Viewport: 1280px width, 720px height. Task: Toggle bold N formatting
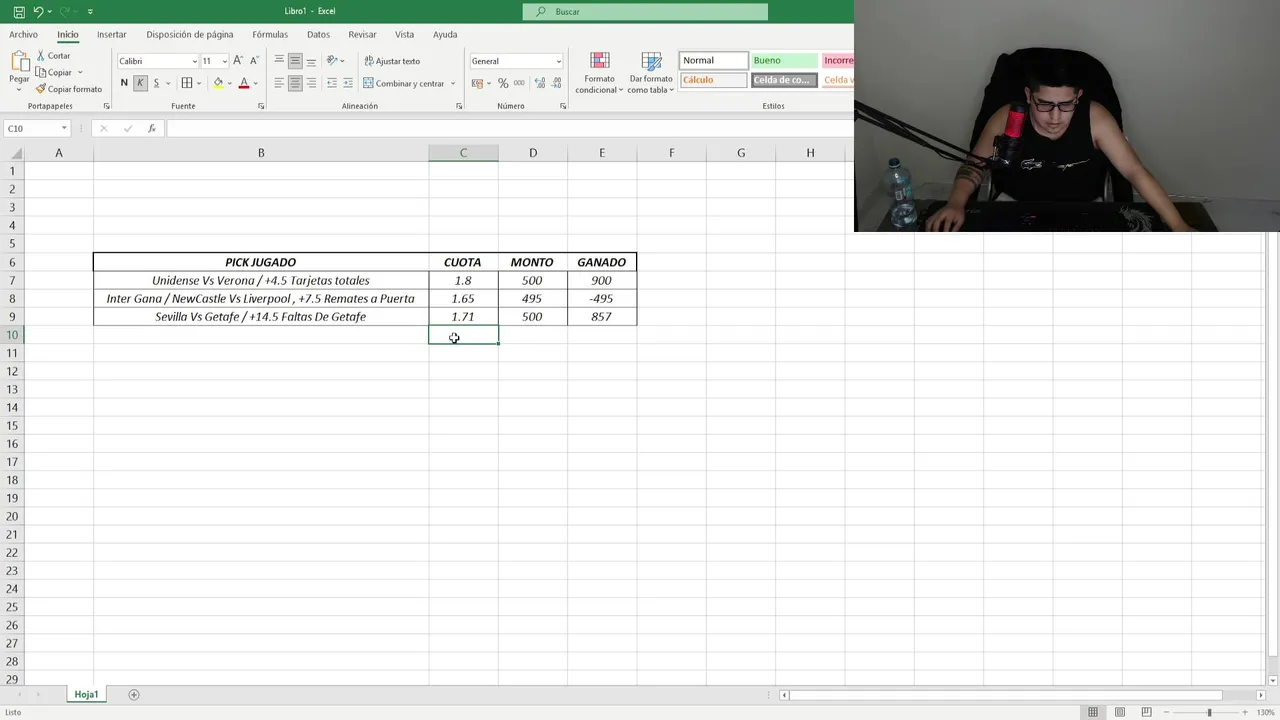point(124,83)
